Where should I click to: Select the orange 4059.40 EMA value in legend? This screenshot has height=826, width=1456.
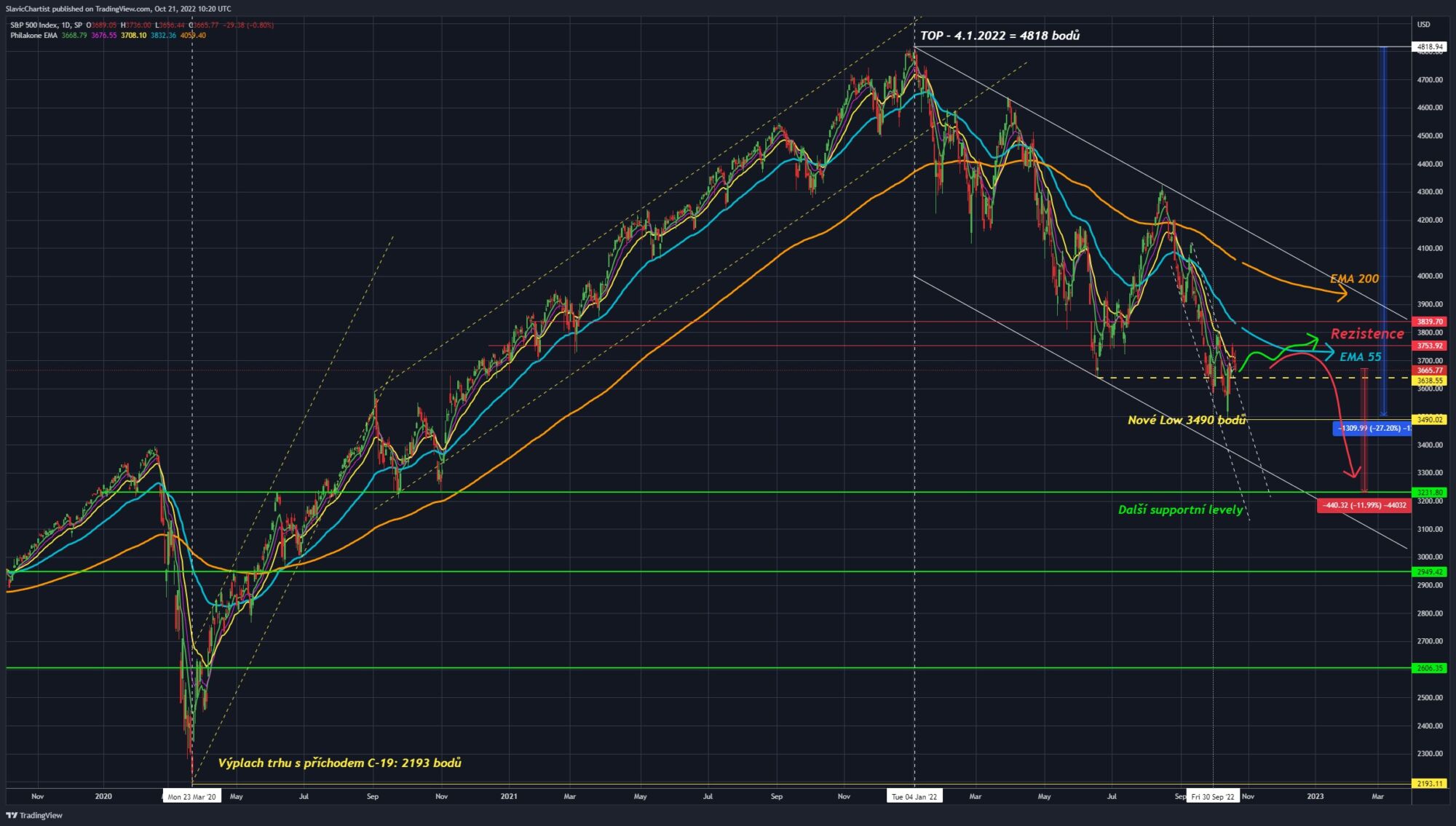tap(193, 35)
